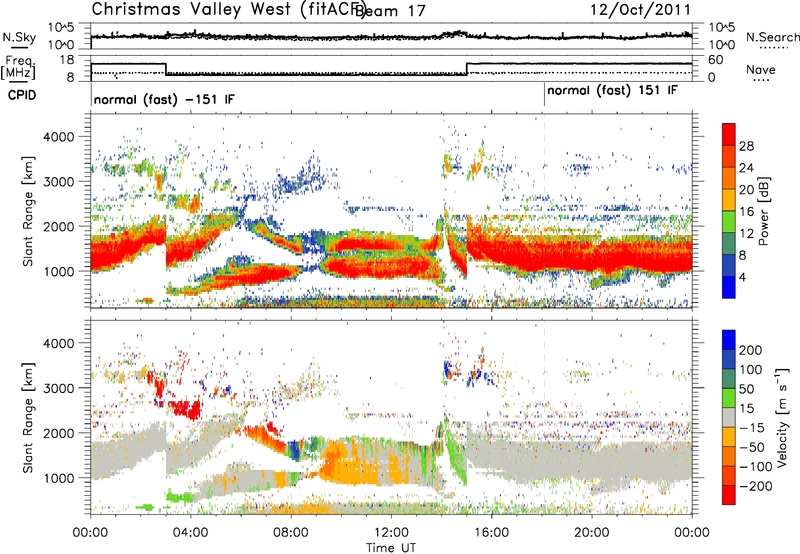The height and width of the screenshot is (554, 800).
Task: Click the '16:00' time axis tick label
Action: click(x=491, y=533)
